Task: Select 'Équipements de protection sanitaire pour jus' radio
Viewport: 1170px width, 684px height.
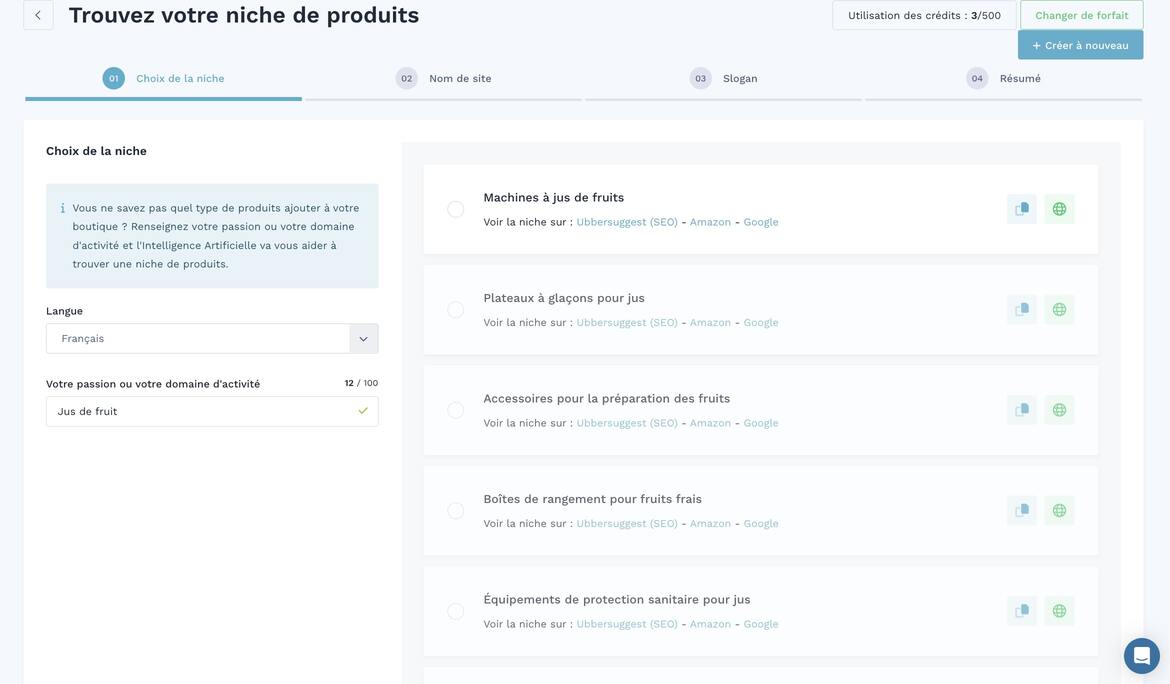Action: pos(455,611)
